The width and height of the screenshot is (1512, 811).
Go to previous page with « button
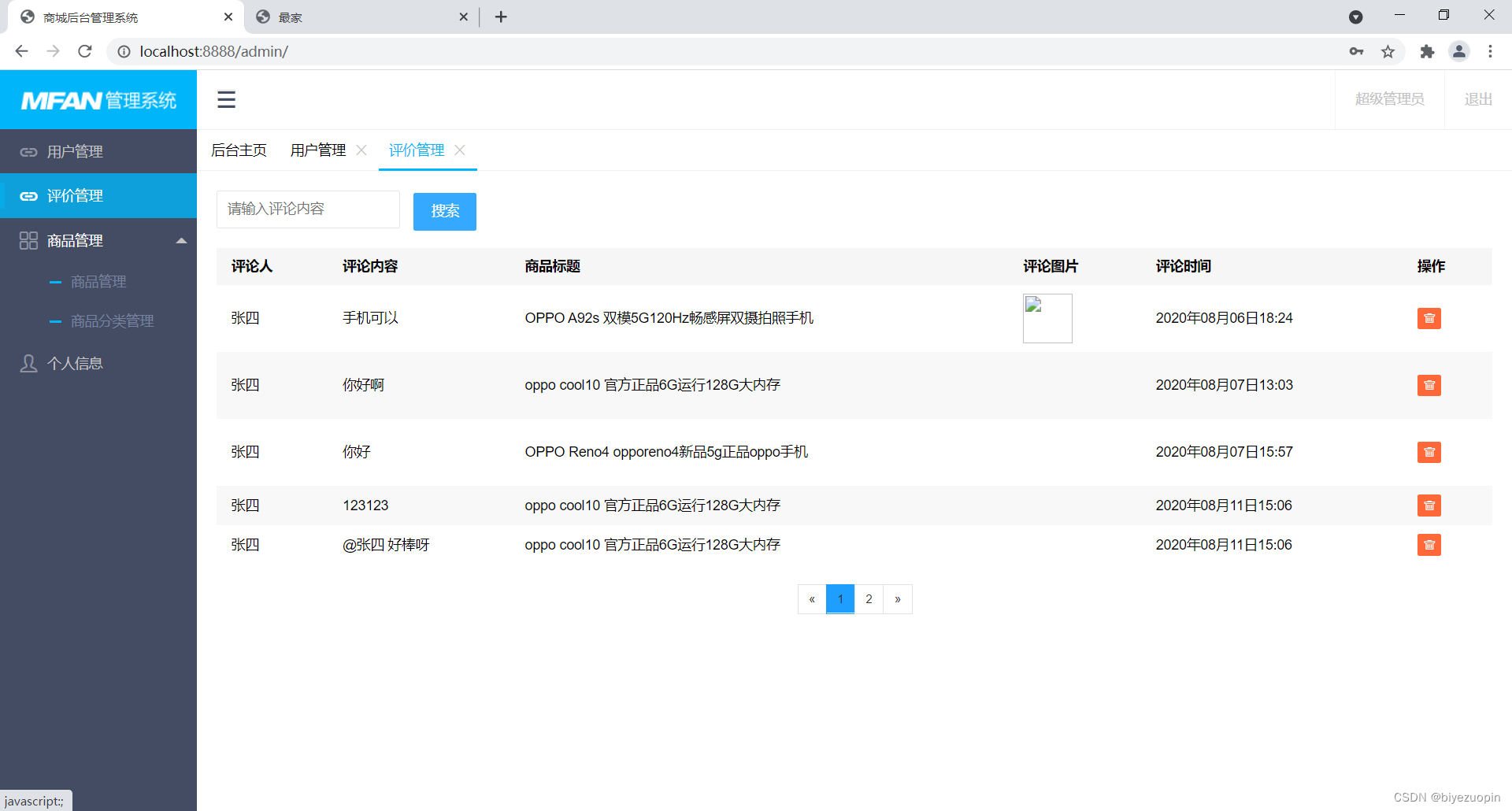(812, 599)
